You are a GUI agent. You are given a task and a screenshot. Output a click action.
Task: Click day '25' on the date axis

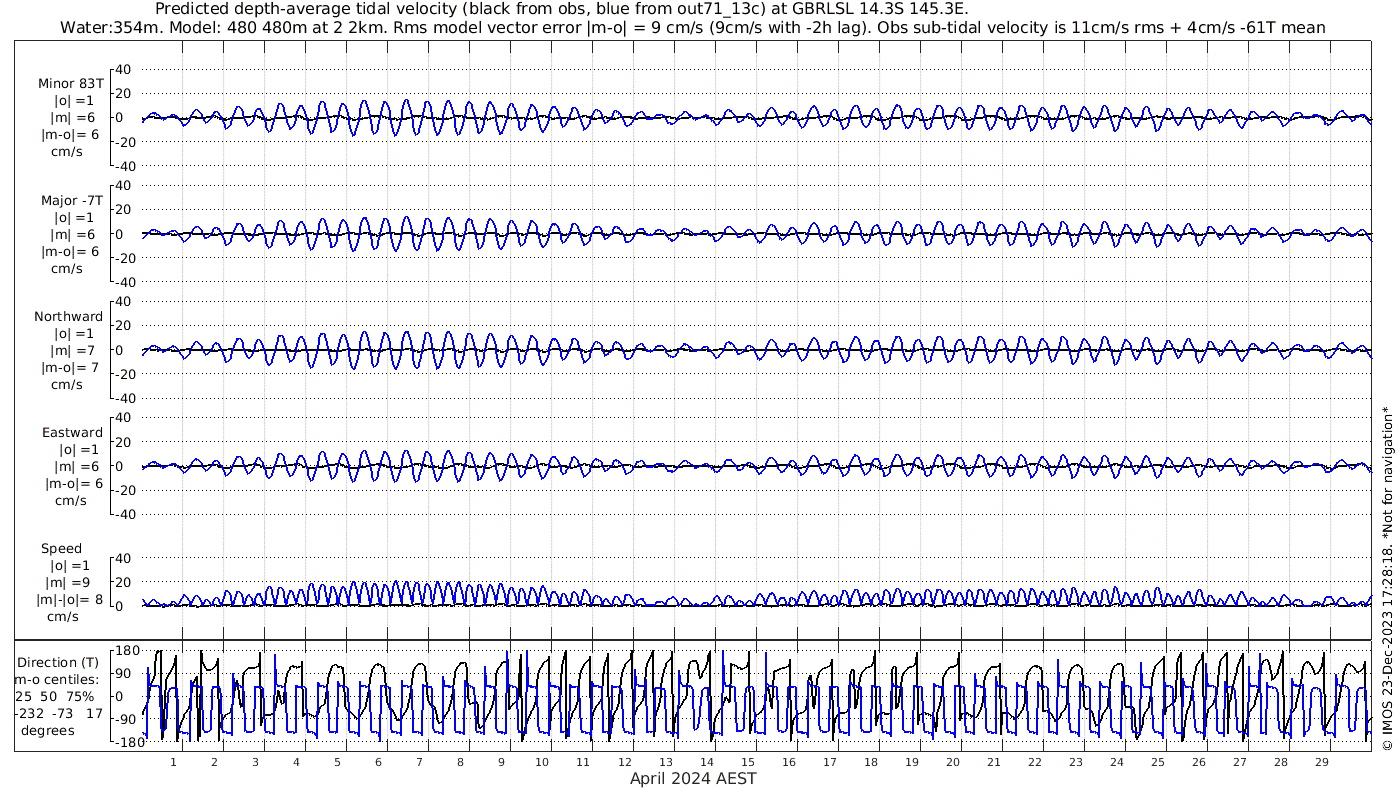pos(1157,762)
